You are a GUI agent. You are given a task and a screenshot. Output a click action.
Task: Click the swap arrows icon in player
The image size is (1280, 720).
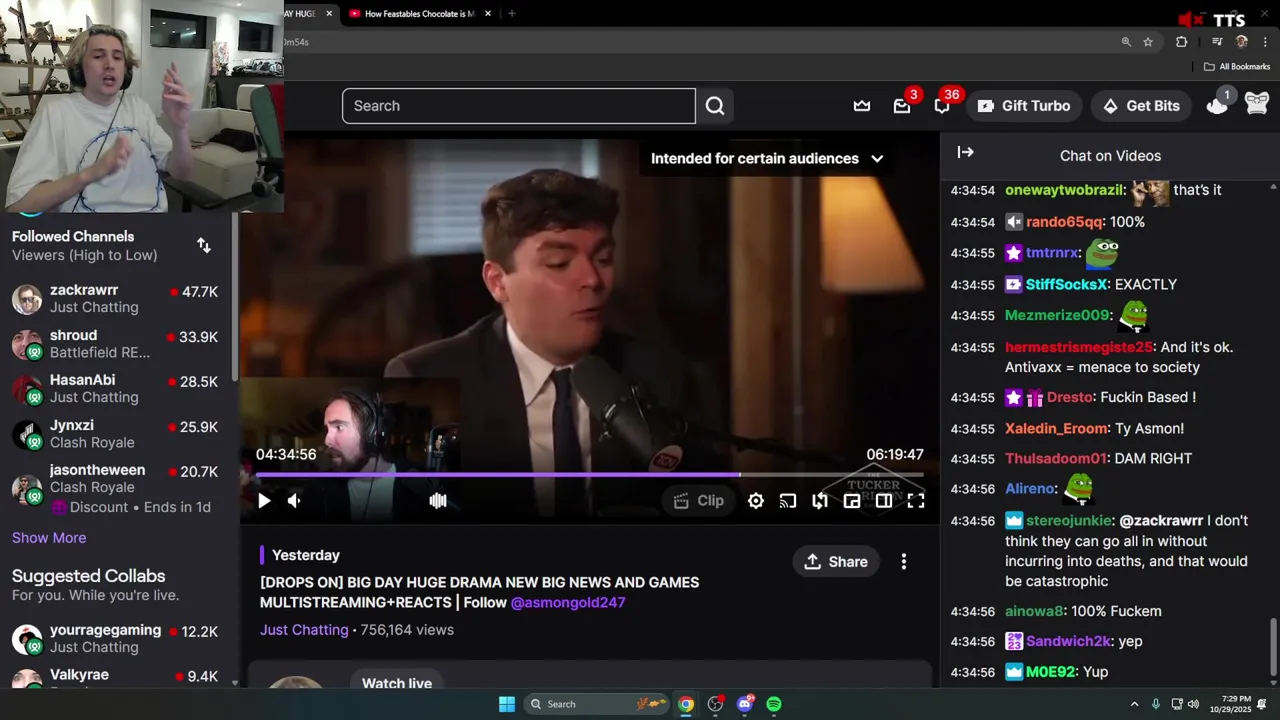pos(820,501)
